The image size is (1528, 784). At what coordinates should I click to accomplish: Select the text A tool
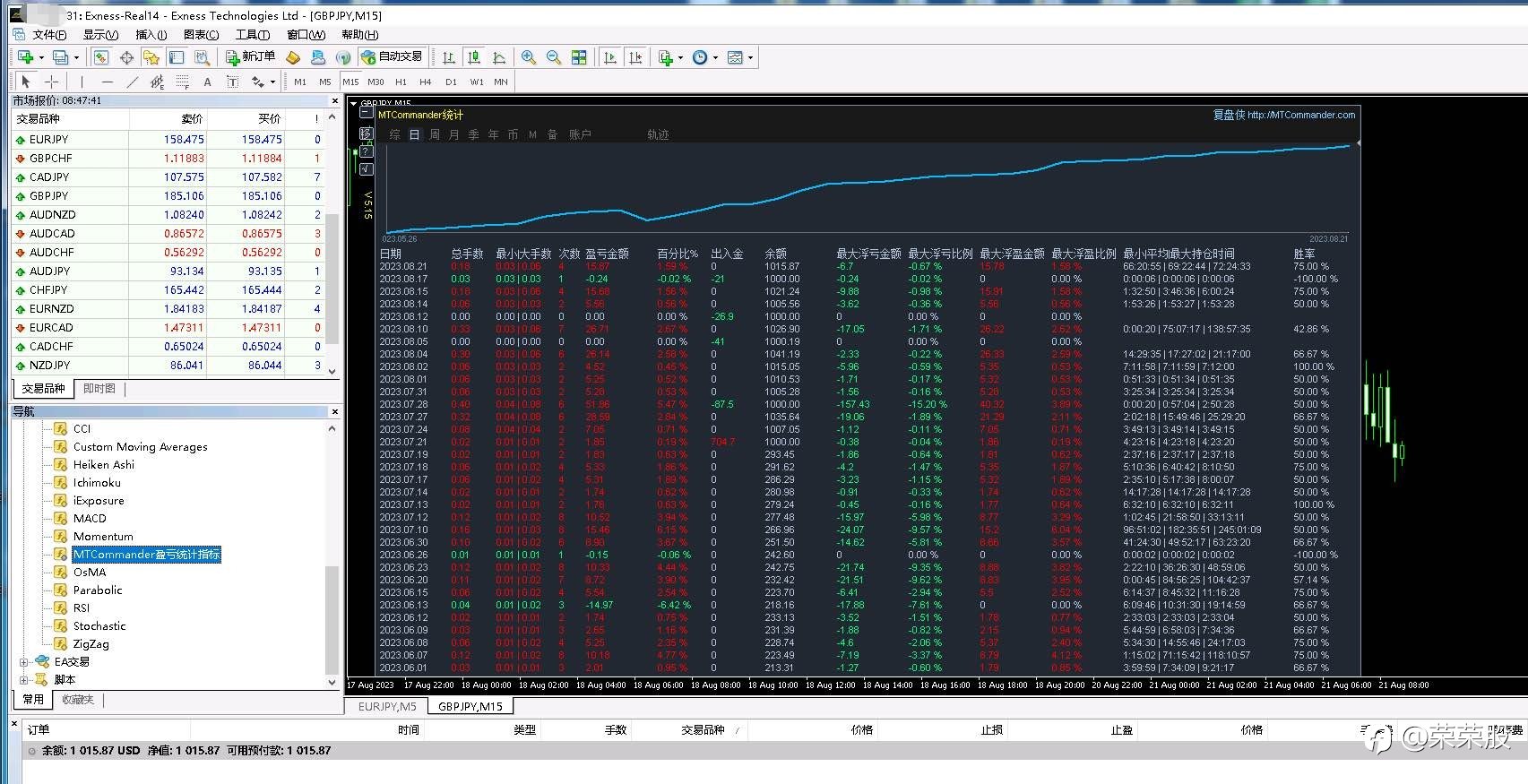[207, 82]
